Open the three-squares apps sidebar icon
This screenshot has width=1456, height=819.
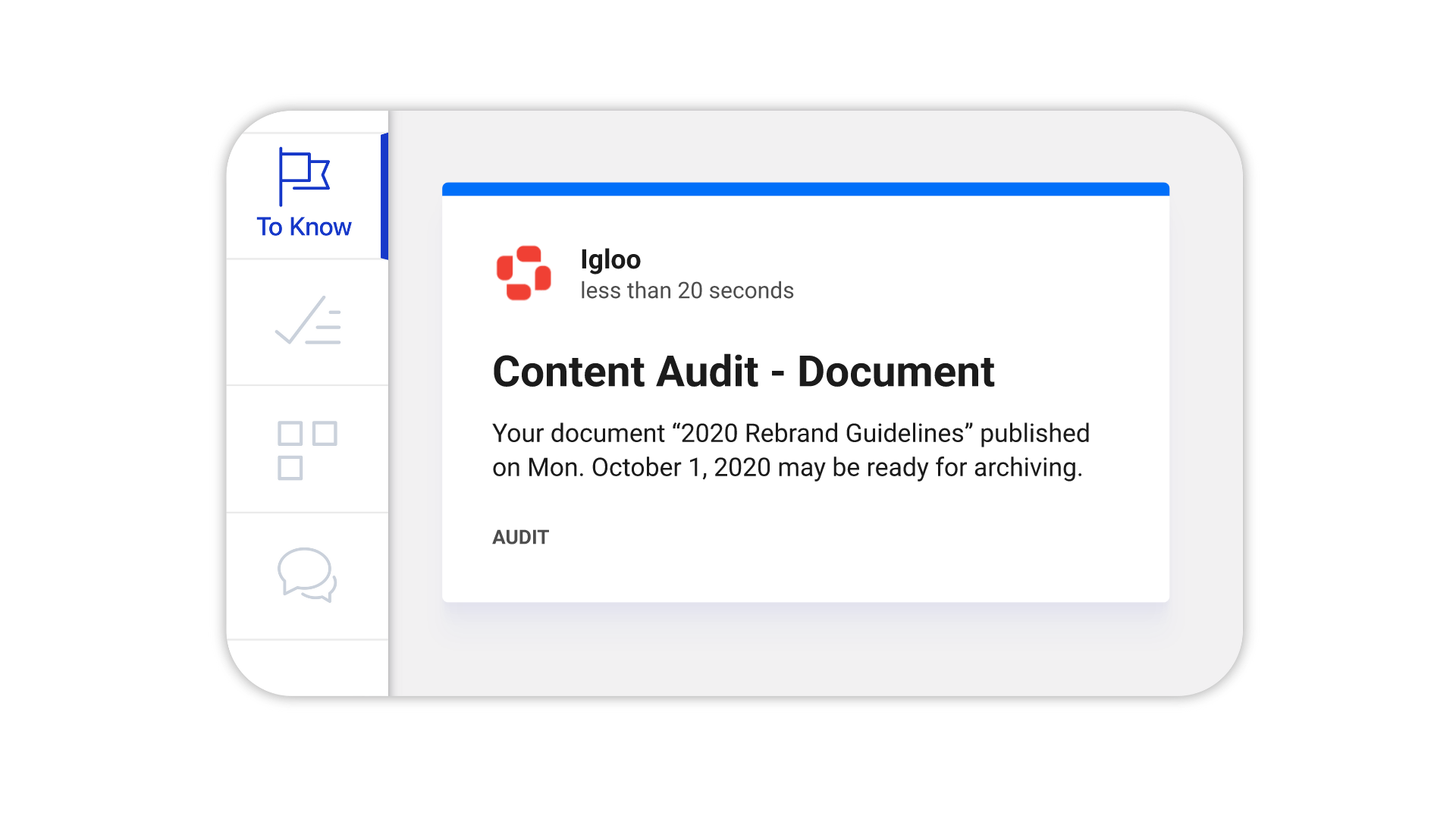pos(307,450)
